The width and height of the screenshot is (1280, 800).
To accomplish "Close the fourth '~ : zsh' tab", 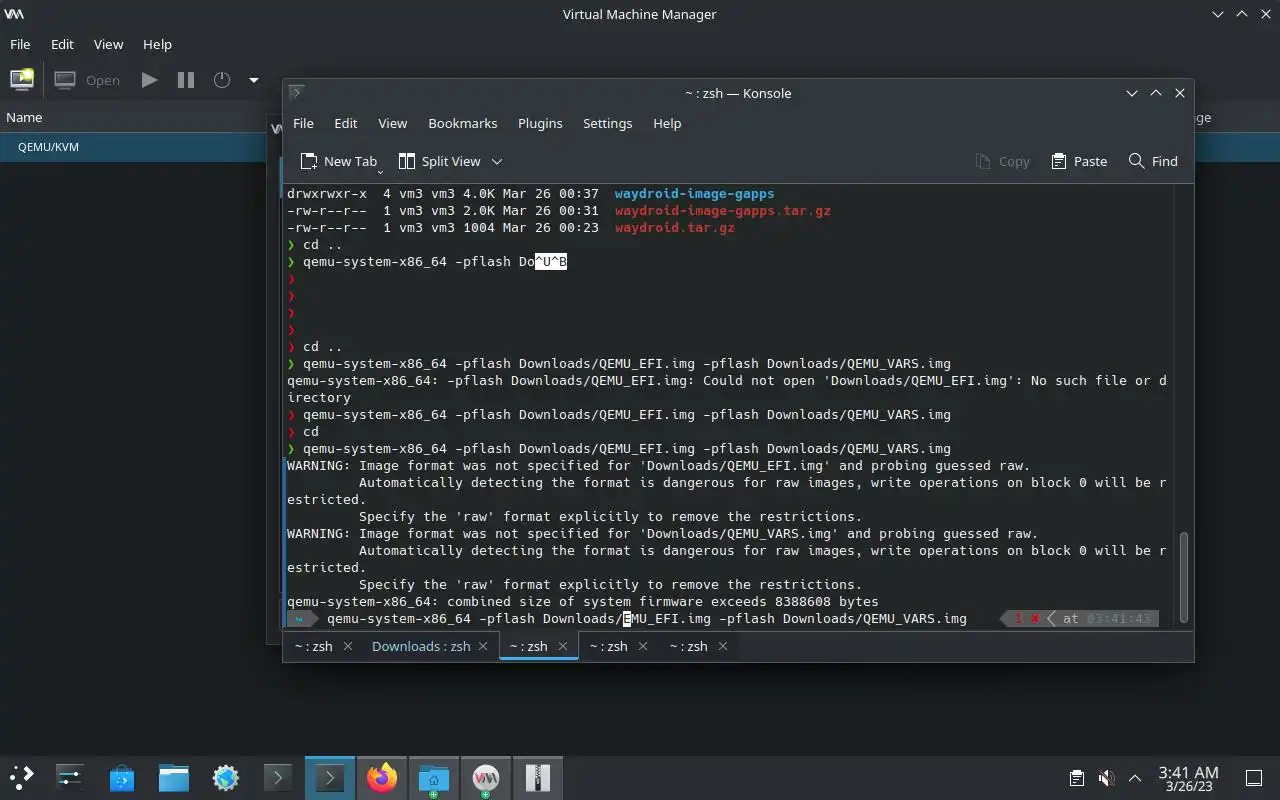I will click(643, 646).
